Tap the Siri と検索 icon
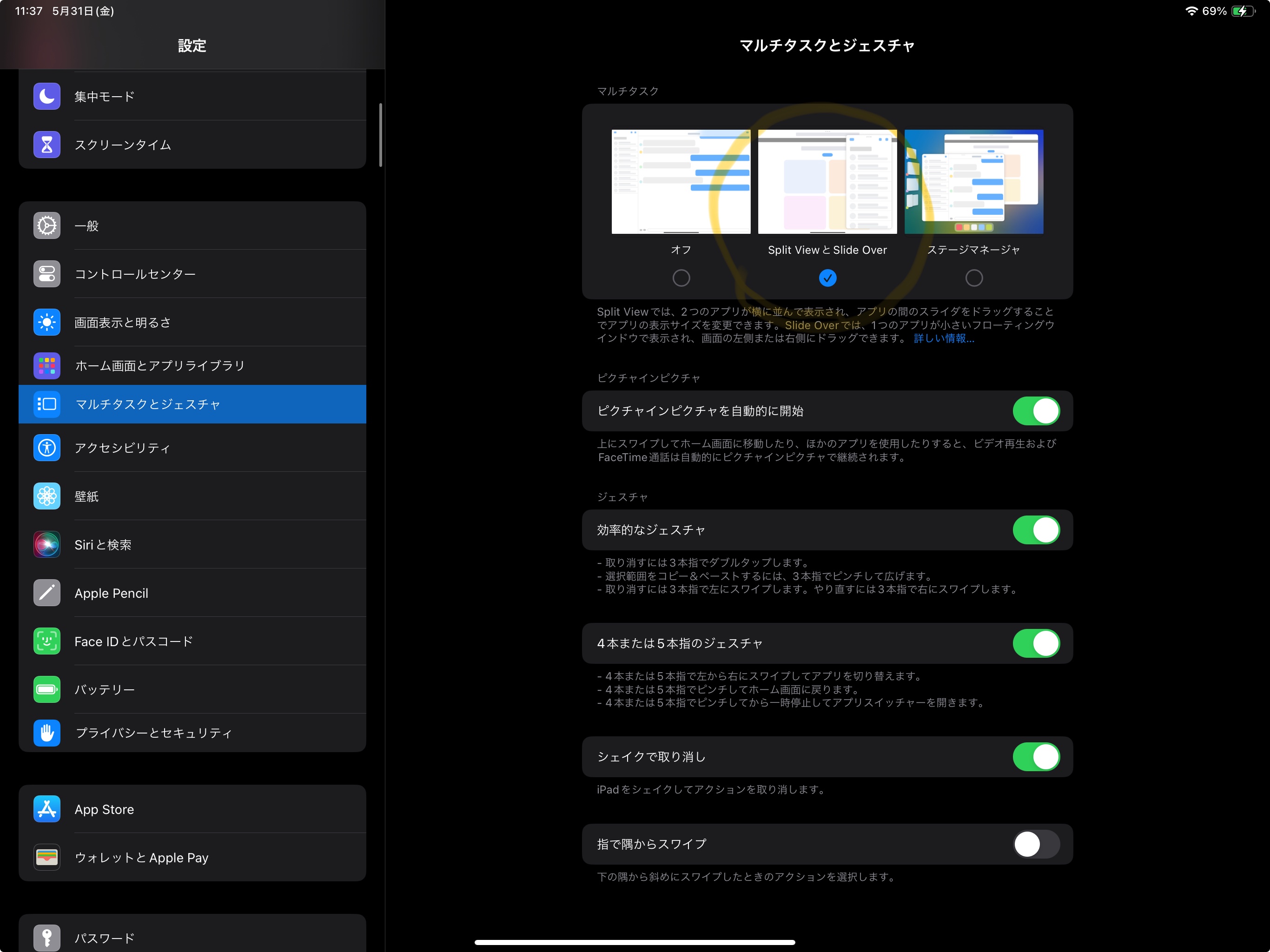1270x952 pixels. [46, 544]
